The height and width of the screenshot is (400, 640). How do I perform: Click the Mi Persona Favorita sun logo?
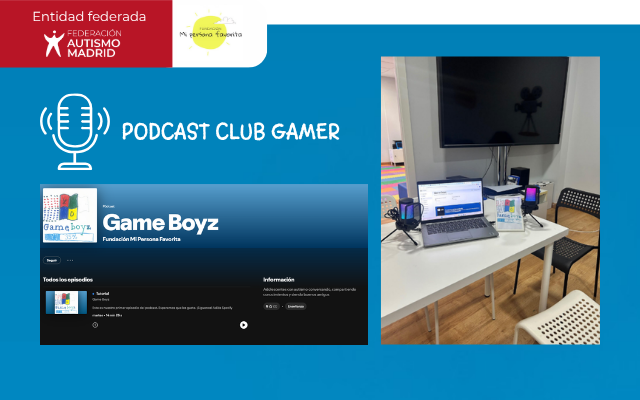point(210,33)
